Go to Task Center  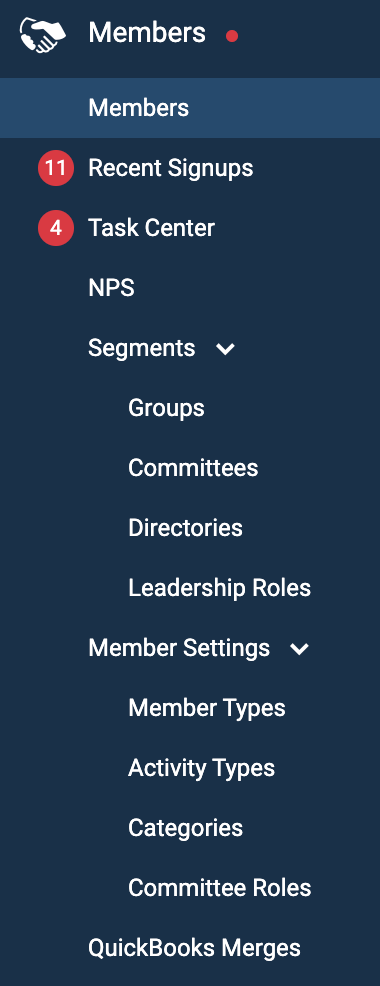(152, 228)
